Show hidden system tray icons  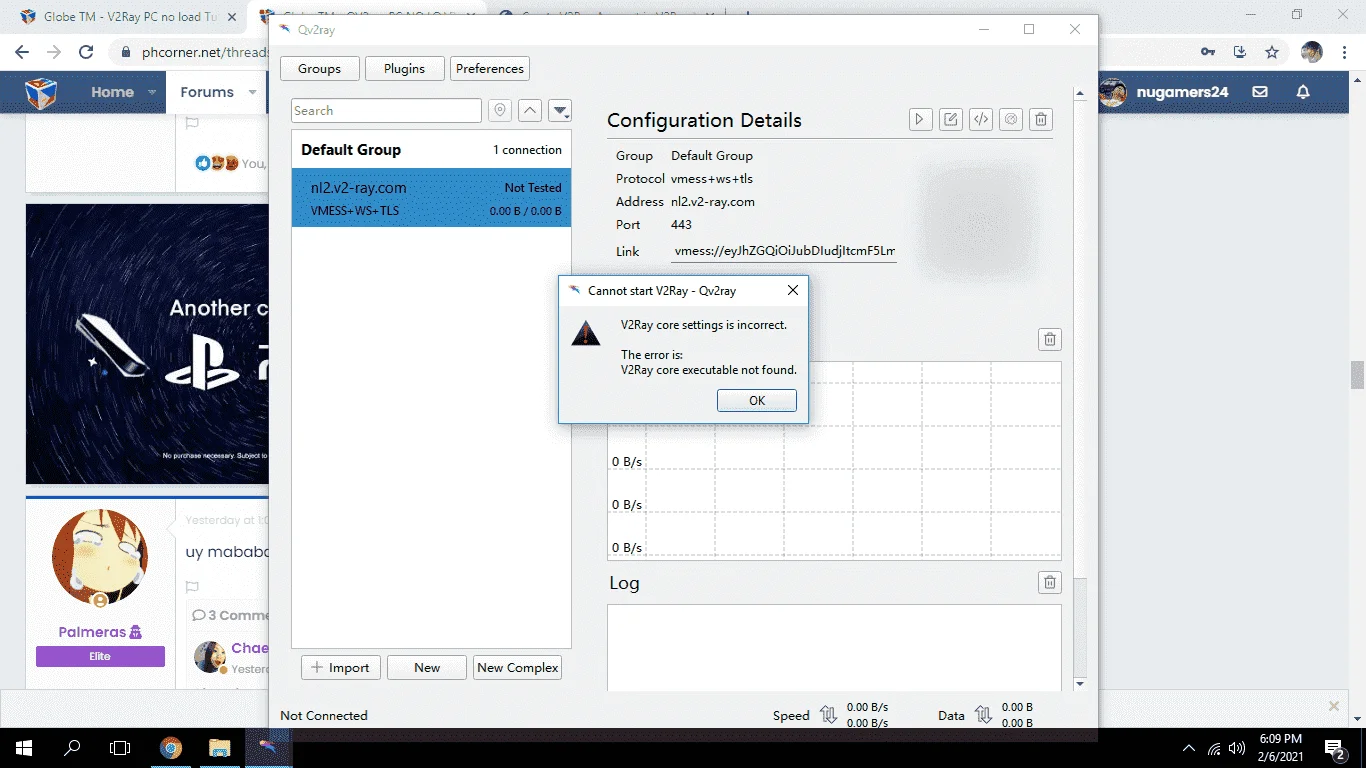coord(1189,748)
